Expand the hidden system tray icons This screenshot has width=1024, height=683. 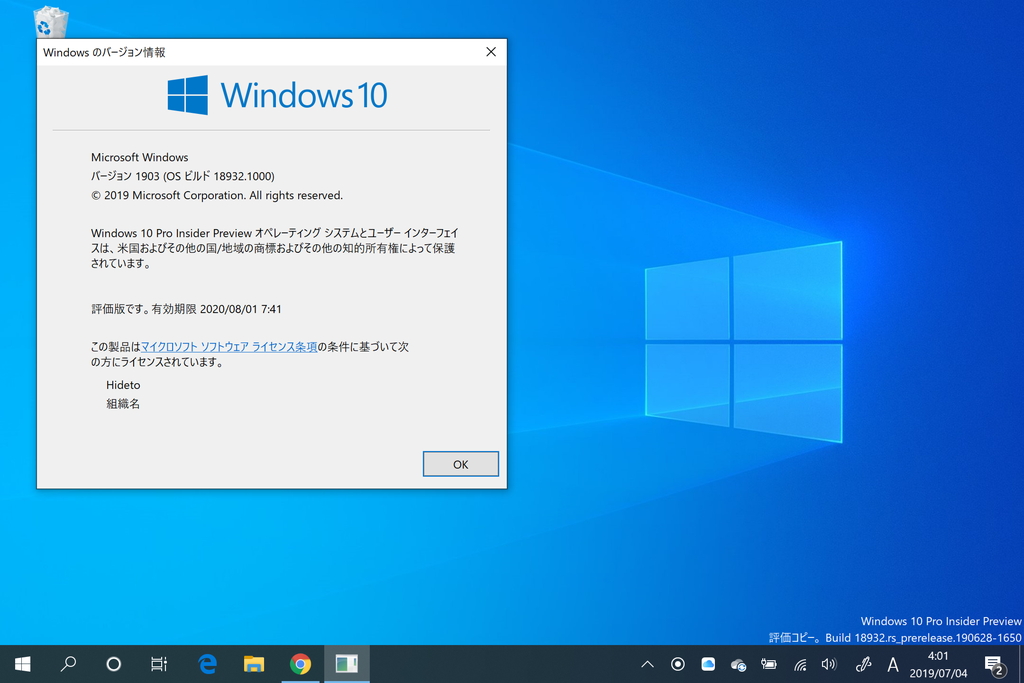647,664
